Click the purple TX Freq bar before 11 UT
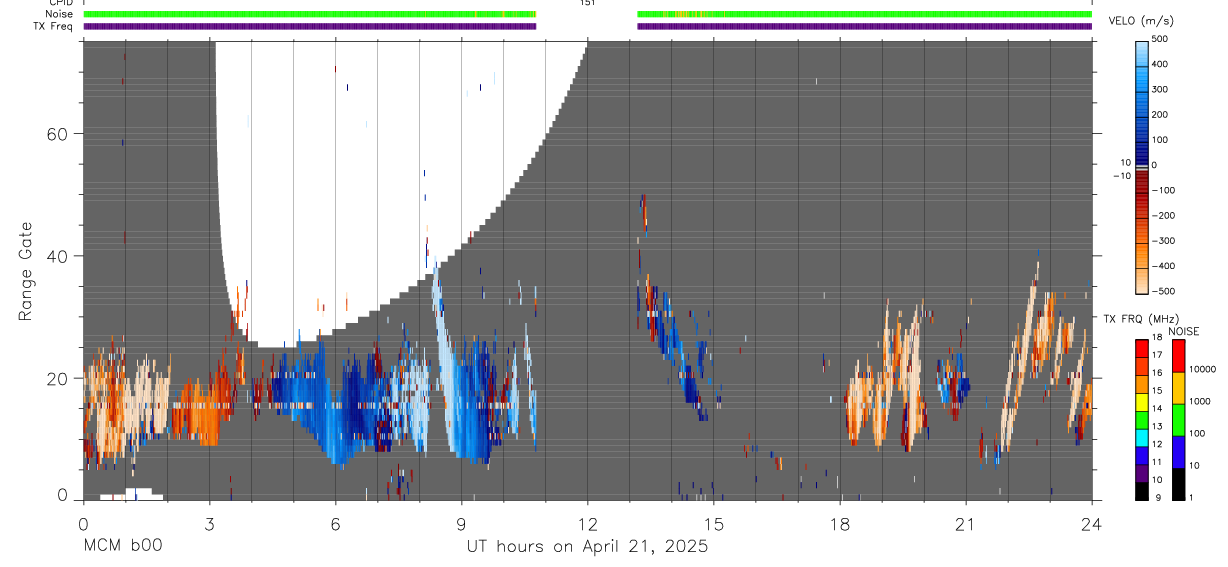This screenshot has width=1228, height=567. click(x=310, y=26)
